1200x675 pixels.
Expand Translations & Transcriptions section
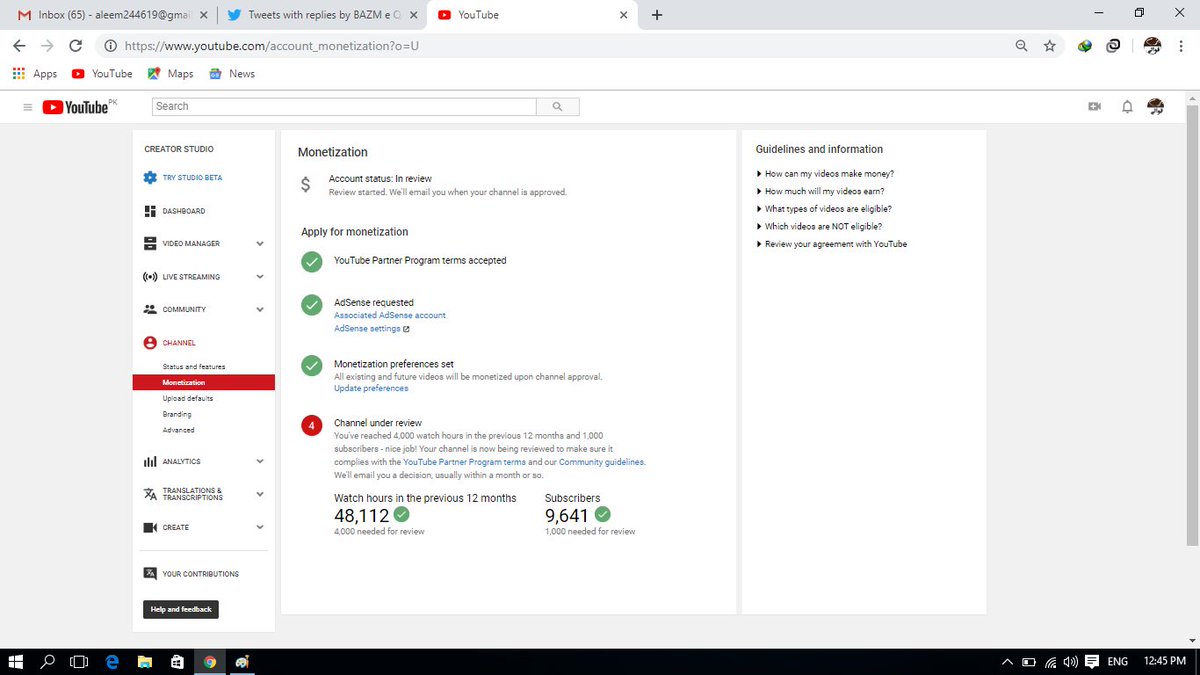tap(260, 494)
